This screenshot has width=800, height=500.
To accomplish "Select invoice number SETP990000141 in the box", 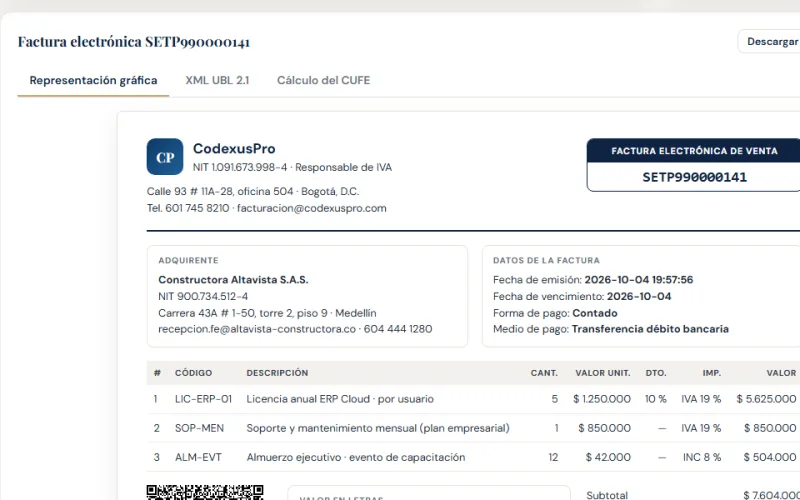I will [694, 177].
